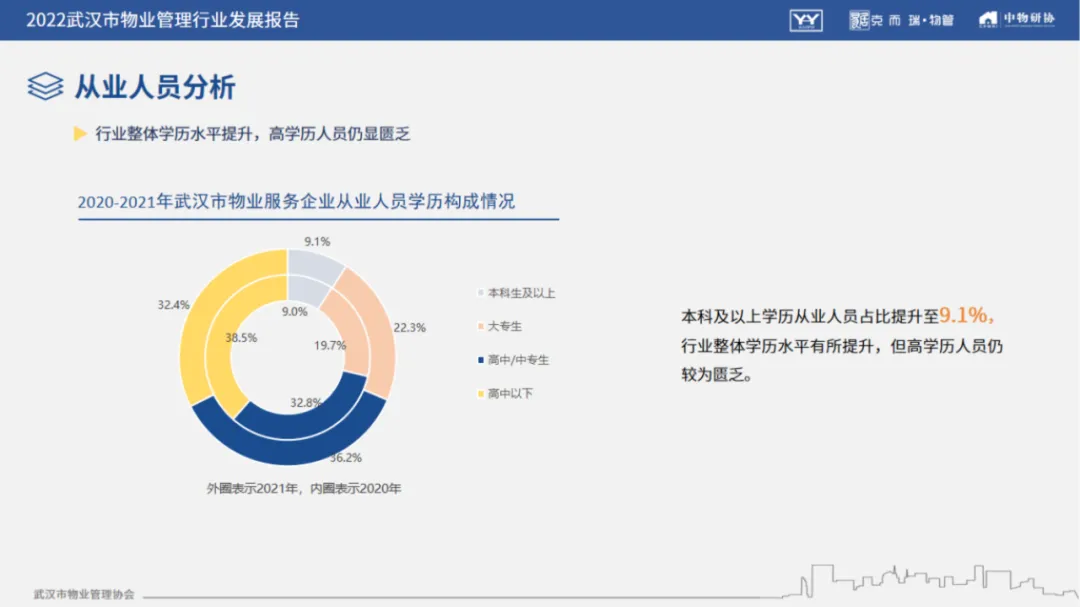
Task: Click the 克而瑞·物管 logo in the header
Action: click(x=901, y=20)
